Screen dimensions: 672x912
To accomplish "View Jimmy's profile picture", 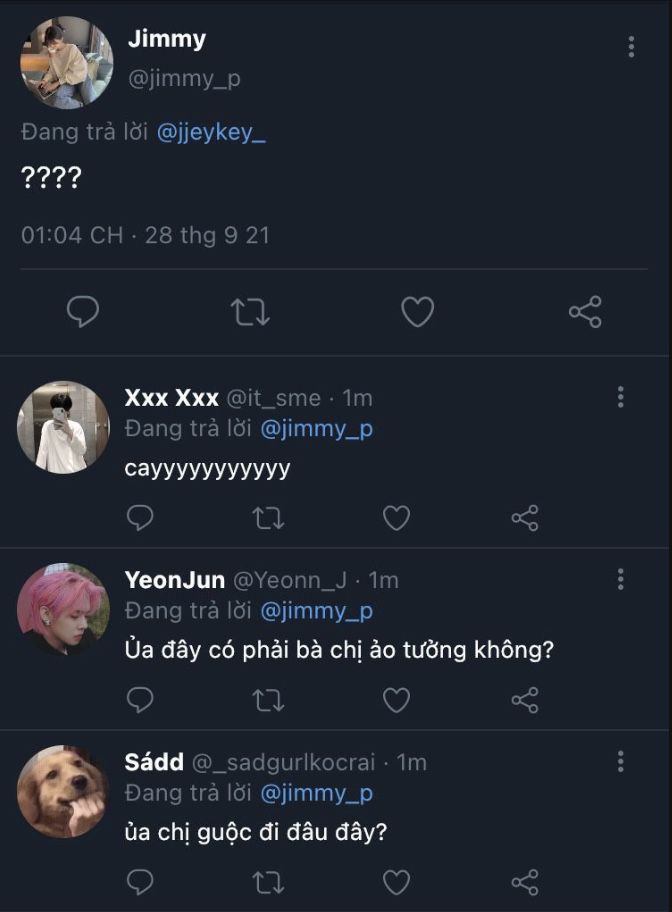I will click(66, 62).
